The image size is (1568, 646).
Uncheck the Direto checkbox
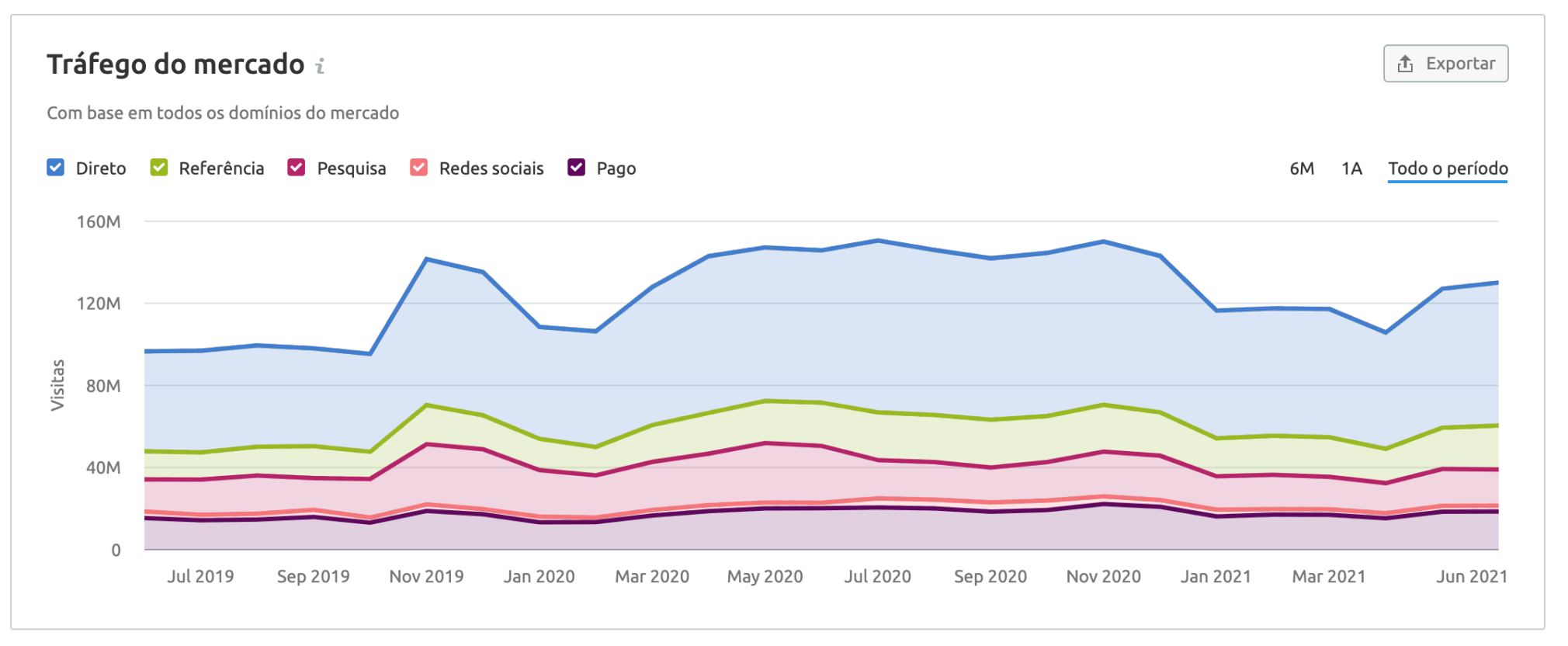[55, 168]
